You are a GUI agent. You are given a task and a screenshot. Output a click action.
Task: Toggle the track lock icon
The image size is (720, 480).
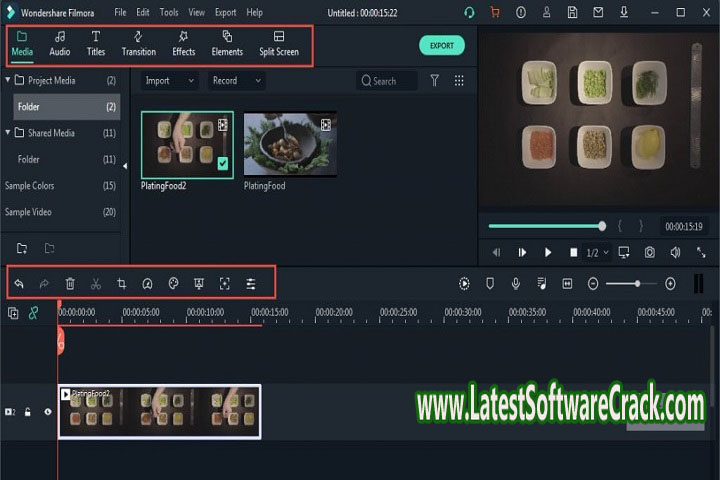coord(28,412)
